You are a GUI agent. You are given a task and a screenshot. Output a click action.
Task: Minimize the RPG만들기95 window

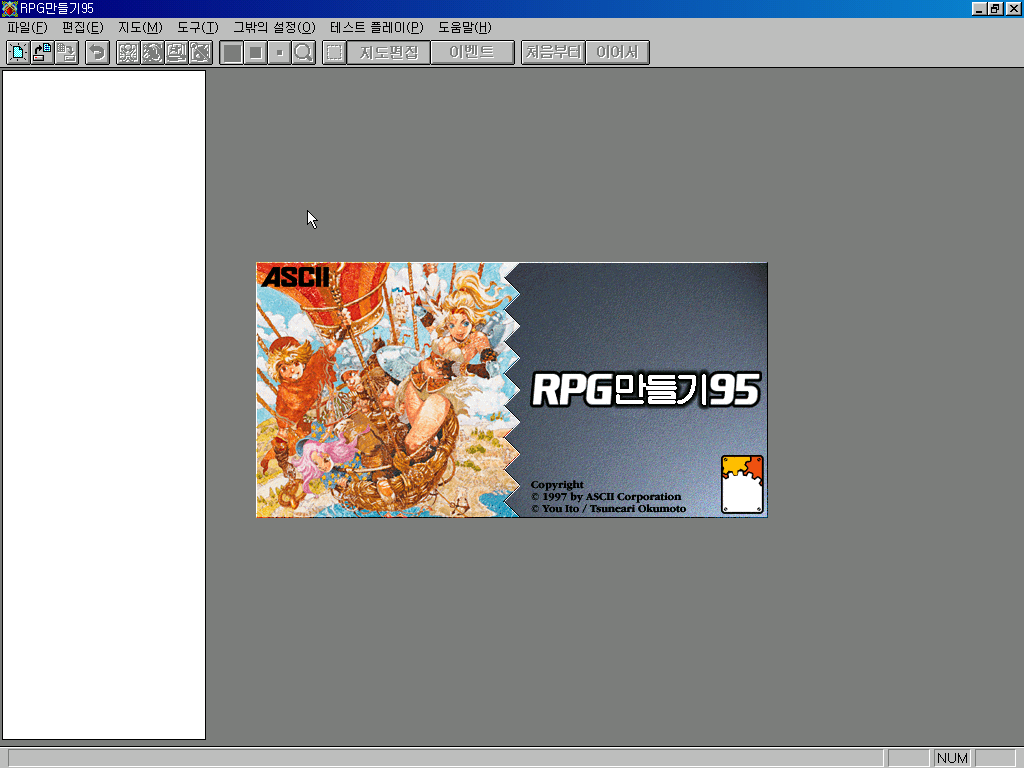(979, 8)
